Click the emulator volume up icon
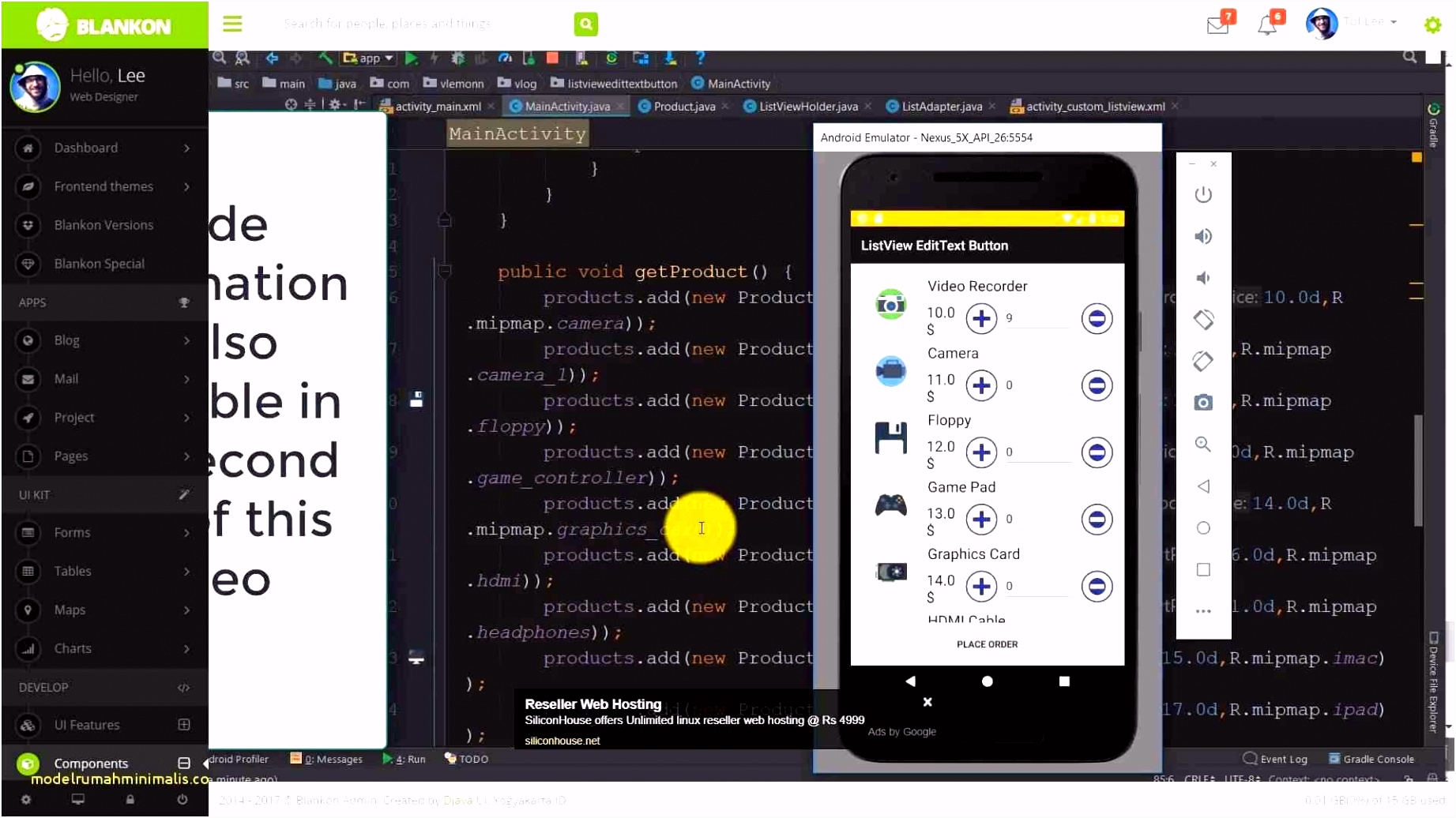The image size is (1456, 818). pyautogui.click(x=1202, y=236)
